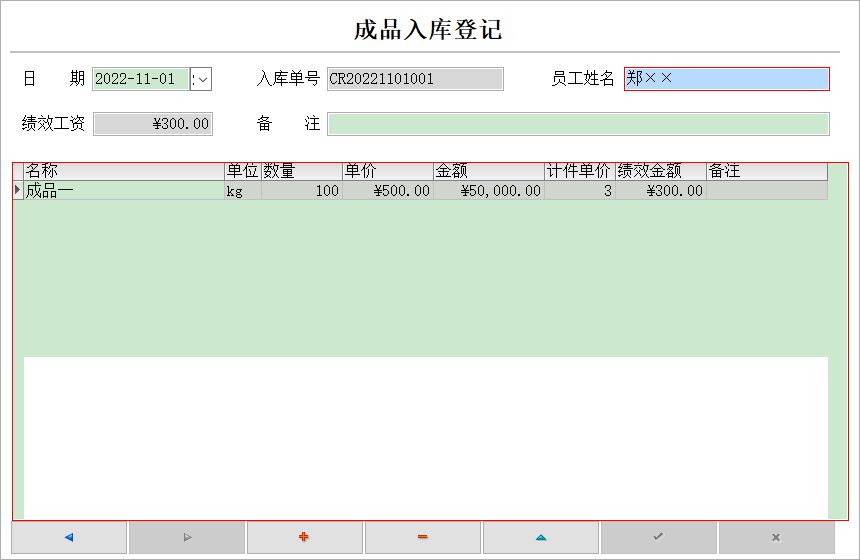Screen dimensions: 860x560
Task: Click the 名称 column header
Action: 124,171
